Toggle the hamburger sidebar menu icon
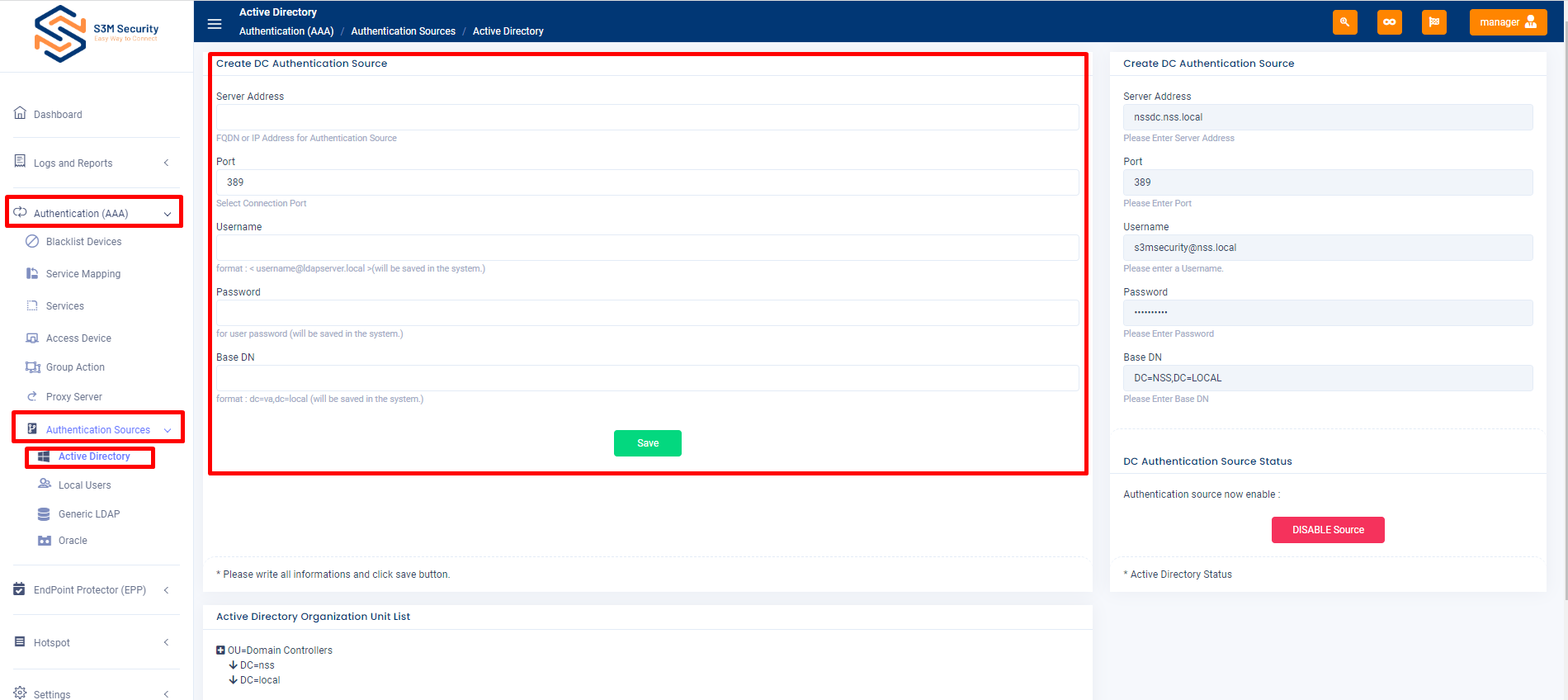Image resolution: width=1568 pixels, height=700 pixels. 215,24
